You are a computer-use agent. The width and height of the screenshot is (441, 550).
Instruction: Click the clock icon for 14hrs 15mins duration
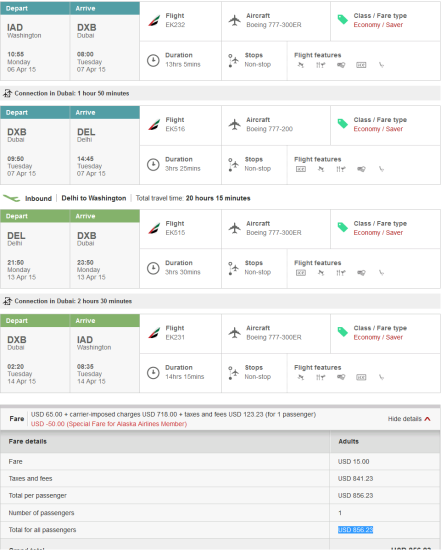click(153, 373)
